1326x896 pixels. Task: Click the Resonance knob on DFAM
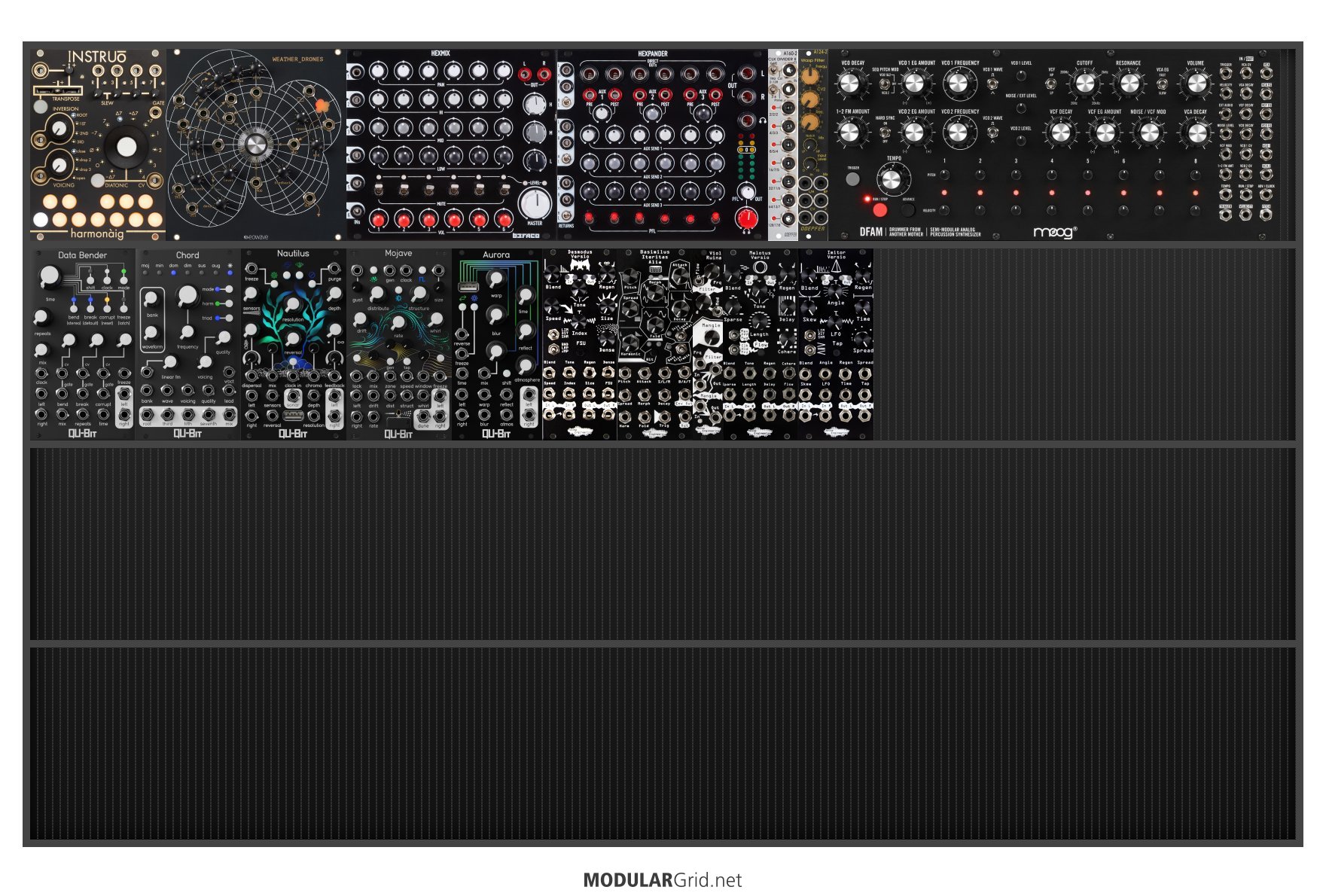coord(1129,84)
